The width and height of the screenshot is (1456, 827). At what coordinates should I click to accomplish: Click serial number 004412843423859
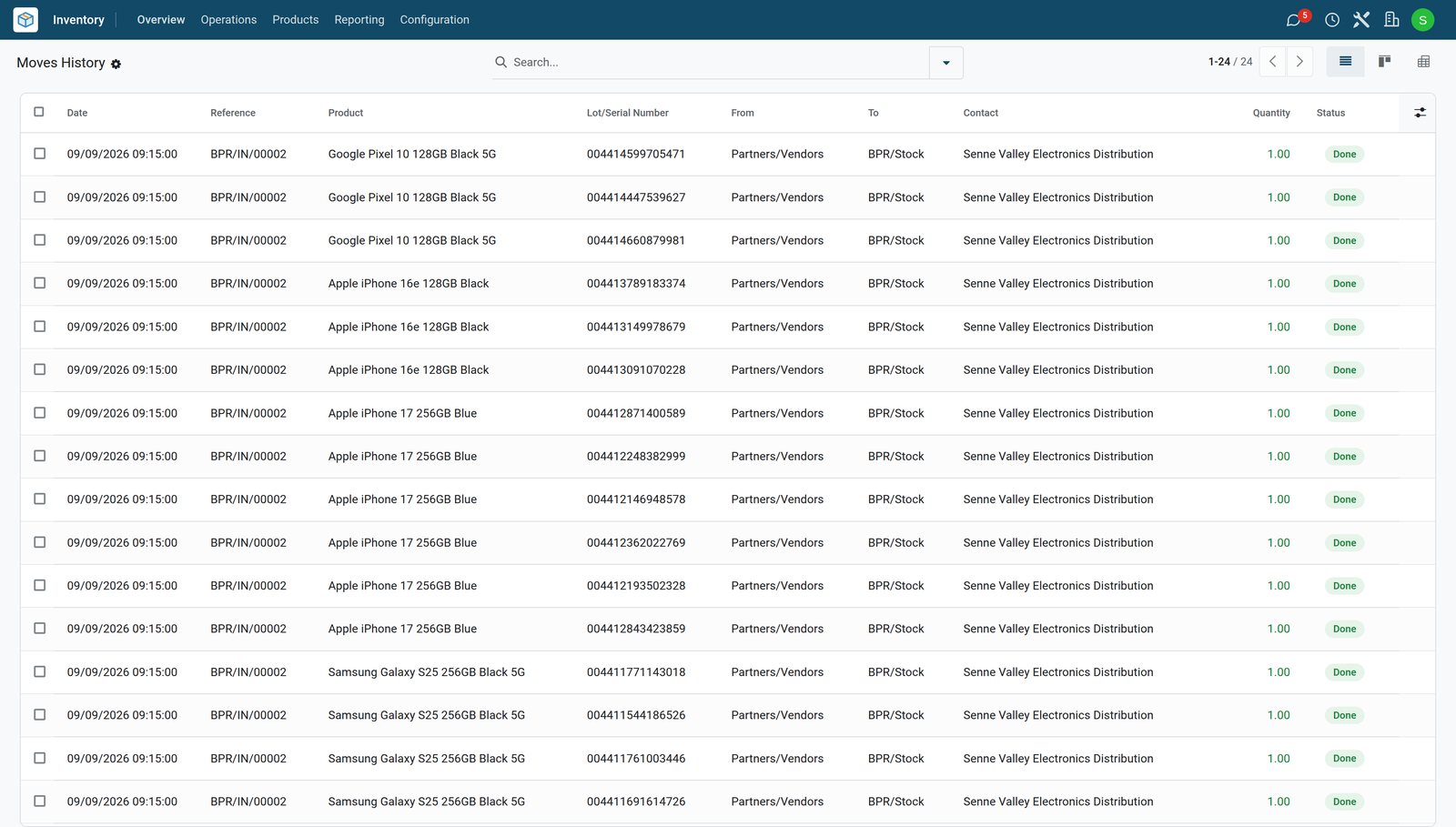point(636,629)
